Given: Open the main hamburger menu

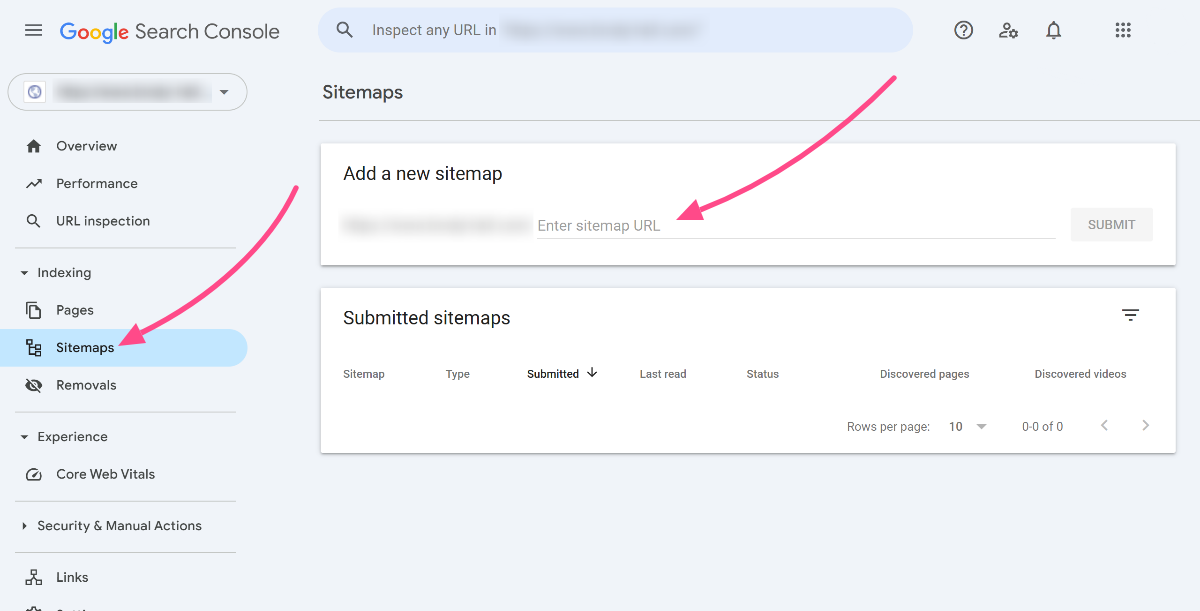Looking at the screenshot, I should coord(33,31).
